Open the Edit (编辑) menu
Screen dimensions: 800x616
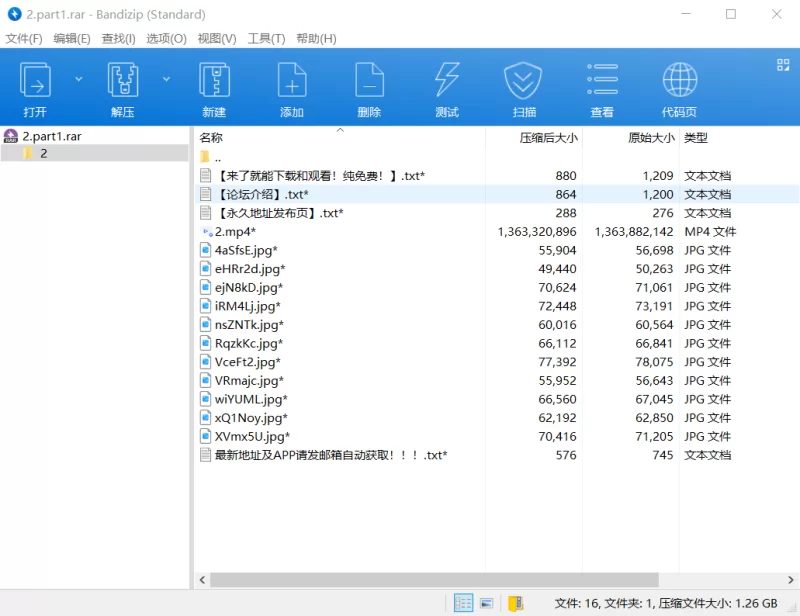(72, 39)
